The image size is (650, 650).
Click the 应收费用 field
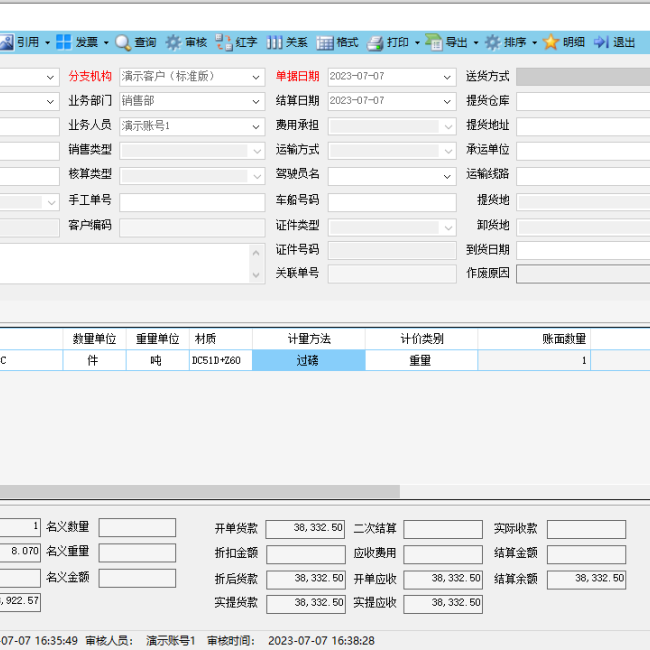(x=443, y=554)
